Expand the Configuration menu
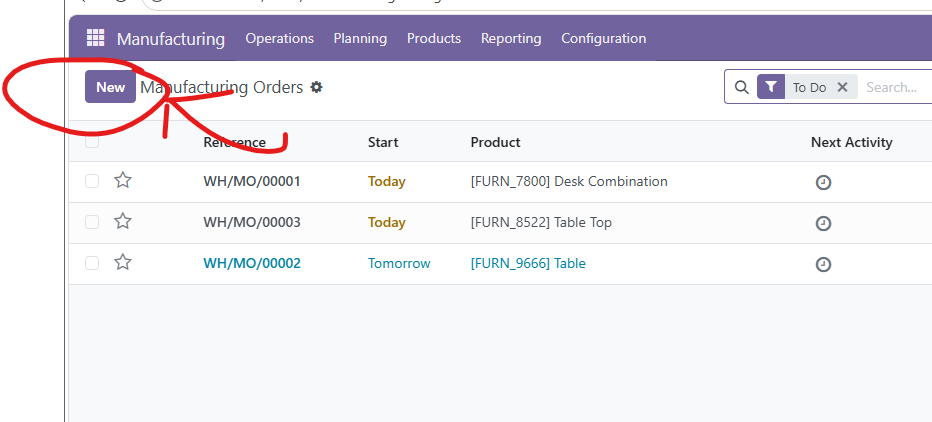This screenshot has height=422, width=932. [603, 39]
